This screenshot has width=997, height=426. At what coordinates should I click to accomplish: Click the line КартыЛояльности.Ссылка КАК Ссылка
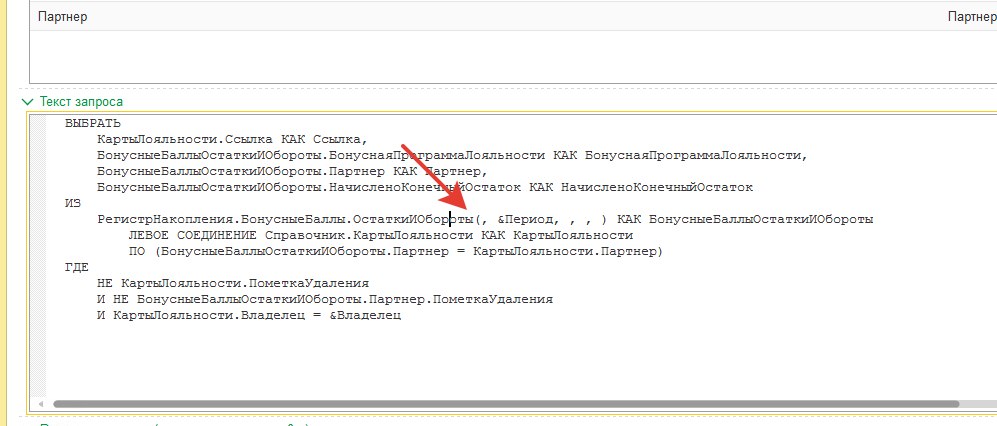click(233, 139)
